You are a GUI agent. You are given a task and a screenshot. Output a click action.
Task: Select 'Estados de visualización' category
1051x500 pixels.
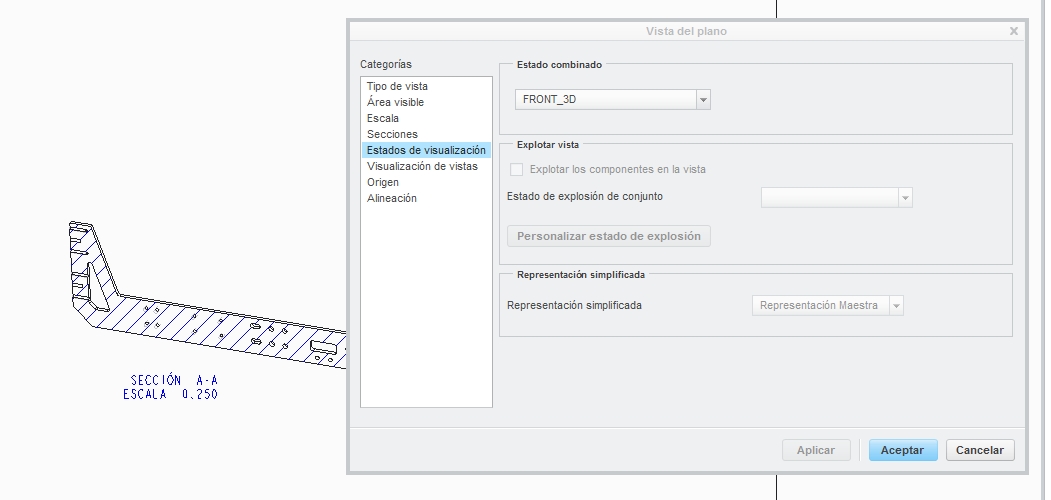[x=426, y=150]
